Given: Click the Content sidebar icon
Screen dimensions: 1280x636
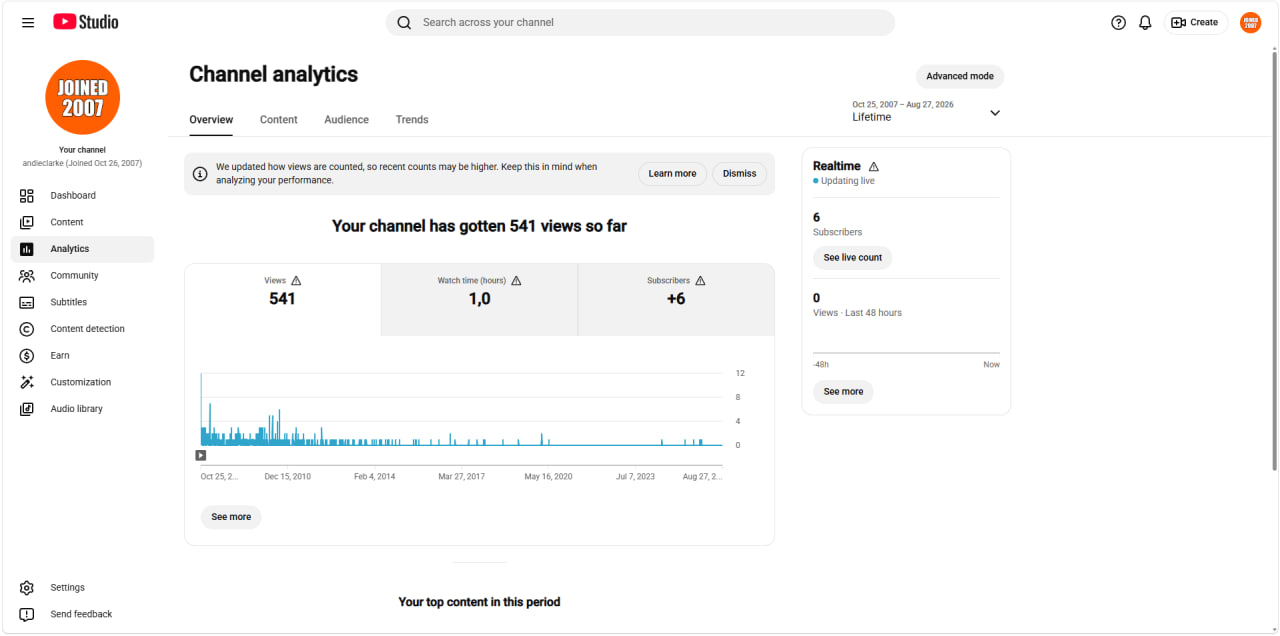Looking at the screenshot, I should pos(27,222).
